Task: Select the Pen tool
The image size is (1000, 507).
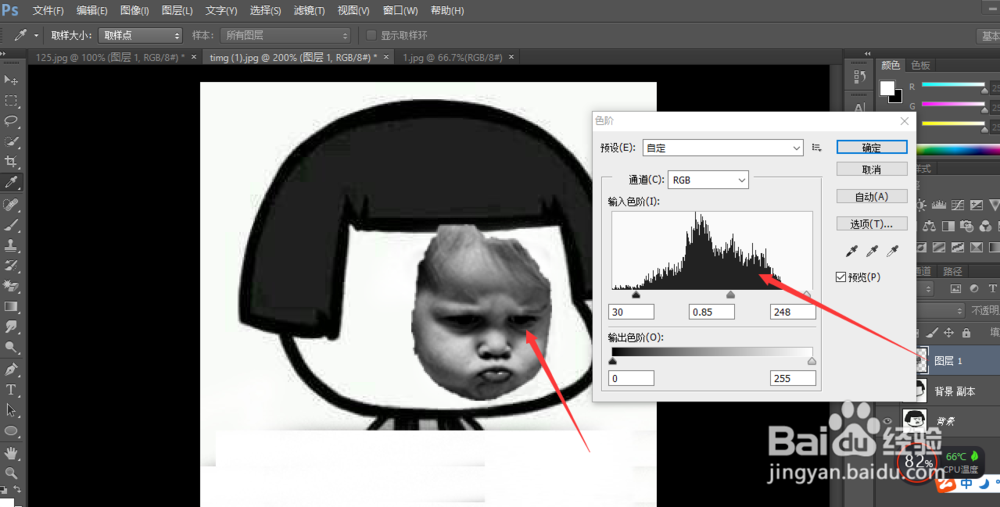Action: point(11,369)
